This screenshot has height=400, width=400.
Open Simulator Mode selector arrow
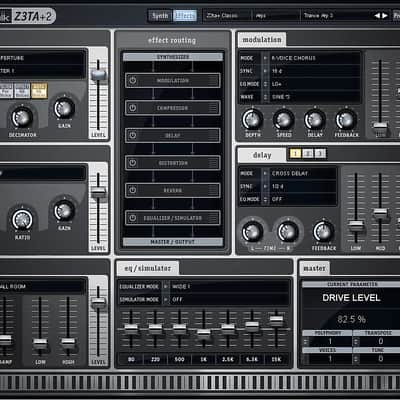point(165,299)
